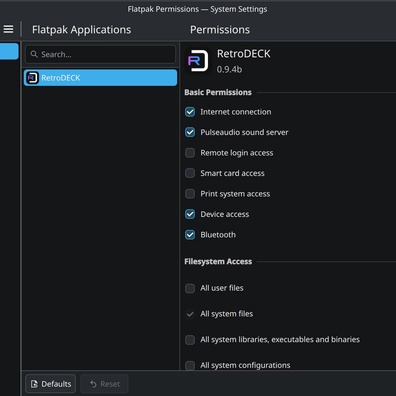Click the Basic Permissions heading
396x396 pixels.
coord(218,92)
